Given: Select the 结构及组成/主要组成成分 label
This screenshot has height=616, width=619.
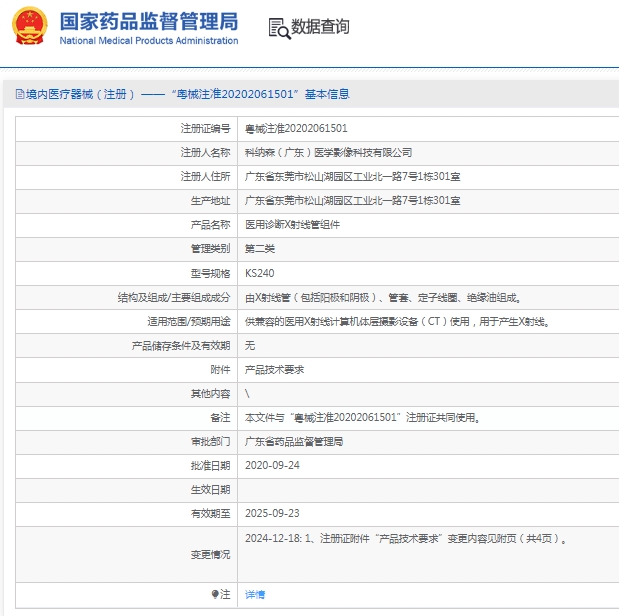Looking at the screenshot, I should coord(174,297).
